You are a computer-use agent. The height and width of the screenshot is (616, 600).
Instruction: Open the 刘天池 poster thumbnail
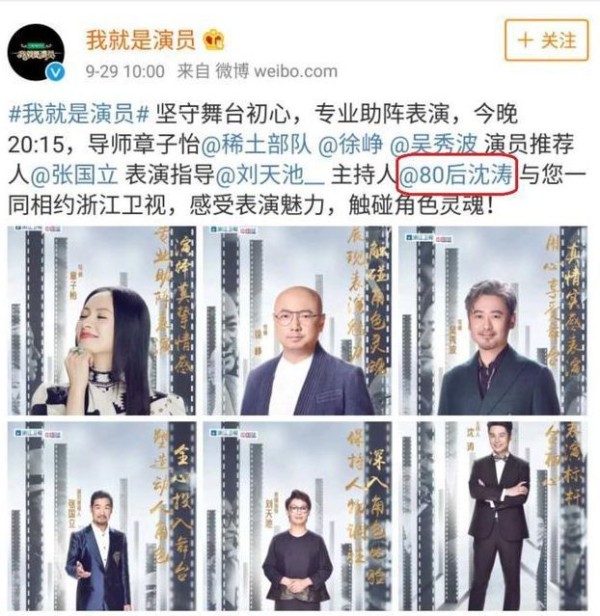pos(297,515)
